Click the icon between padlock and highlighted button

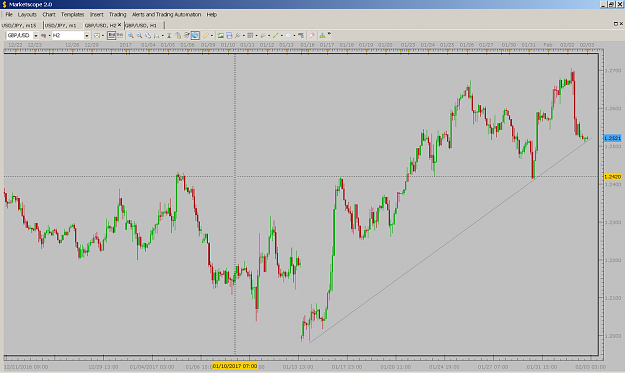click(187, 35)
